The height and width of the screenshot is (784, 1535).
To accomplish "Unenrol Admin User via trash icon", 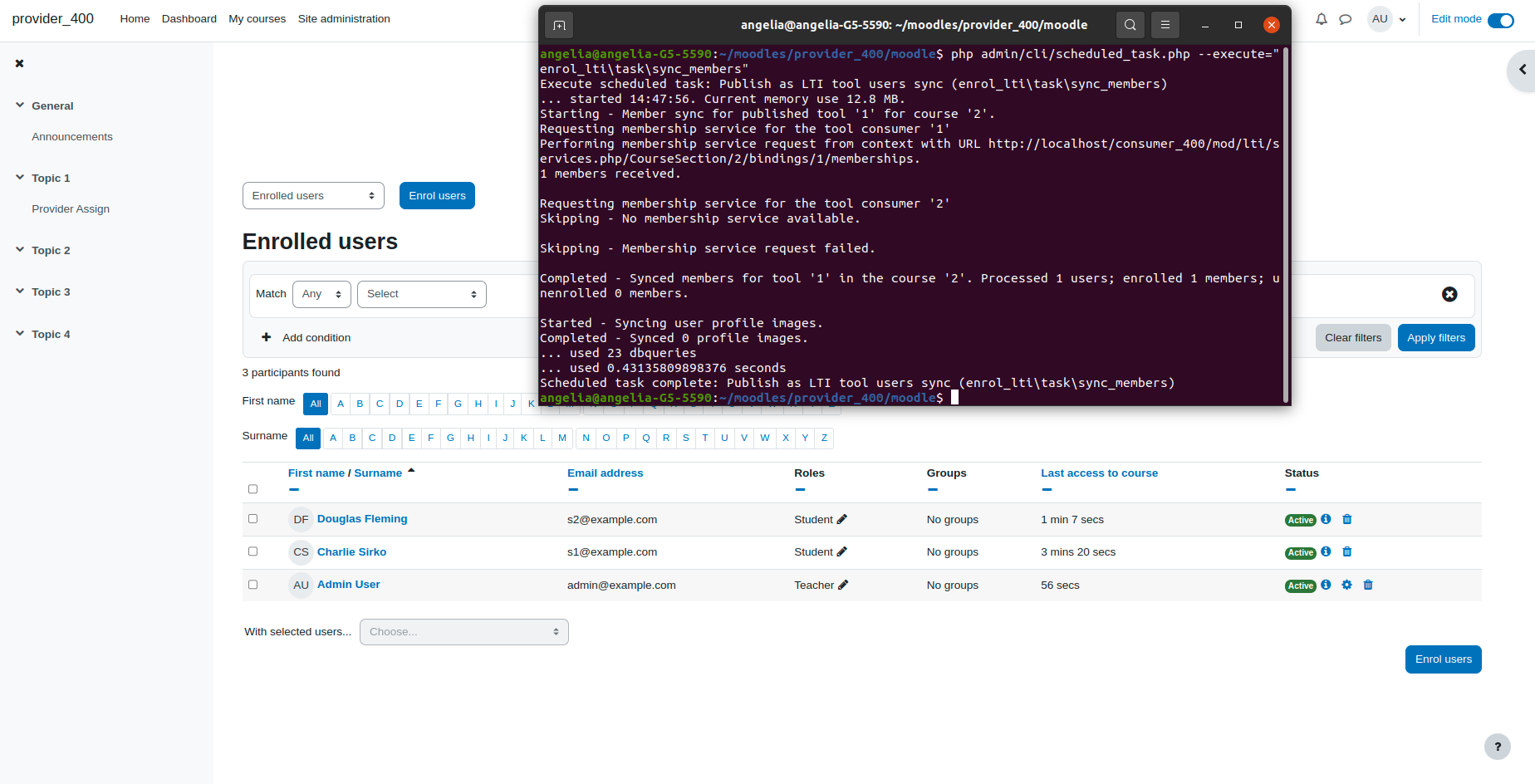I will click(1368, 585).
